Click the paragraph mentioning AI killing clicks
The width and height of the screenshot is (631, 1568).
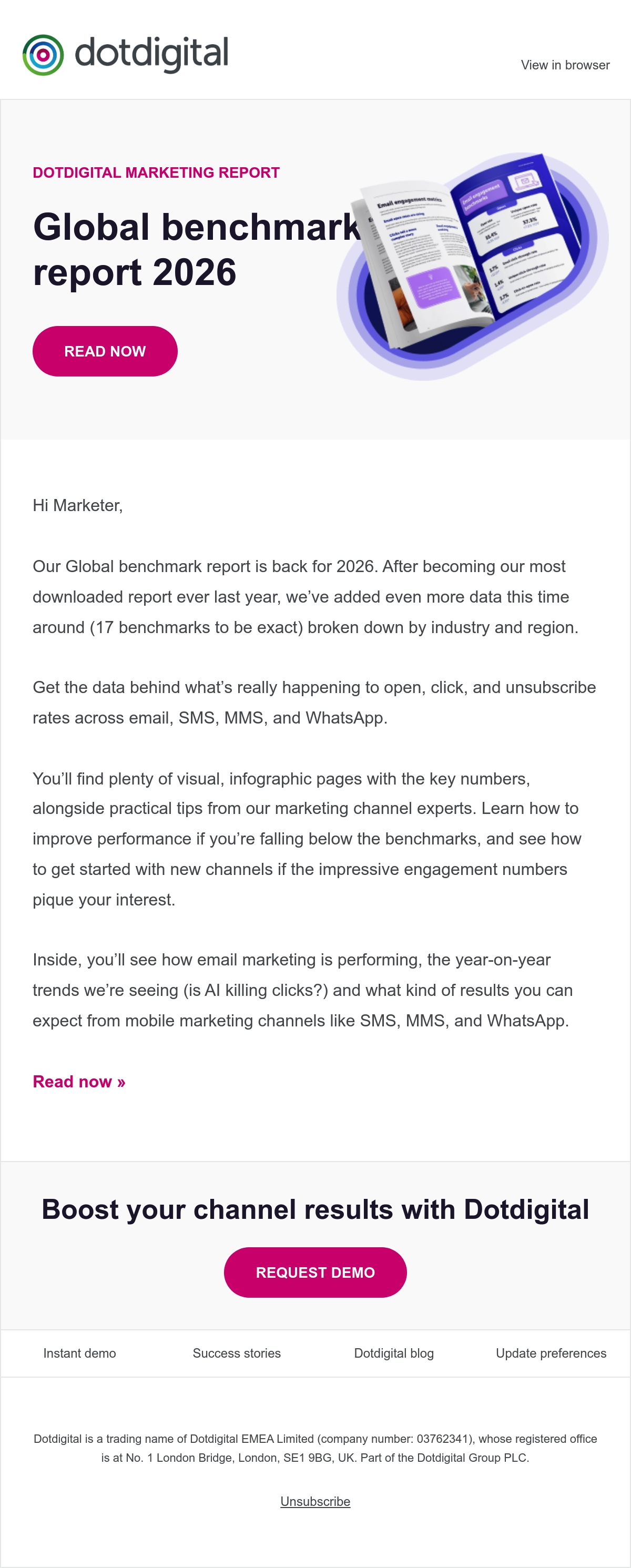point(303,990)
